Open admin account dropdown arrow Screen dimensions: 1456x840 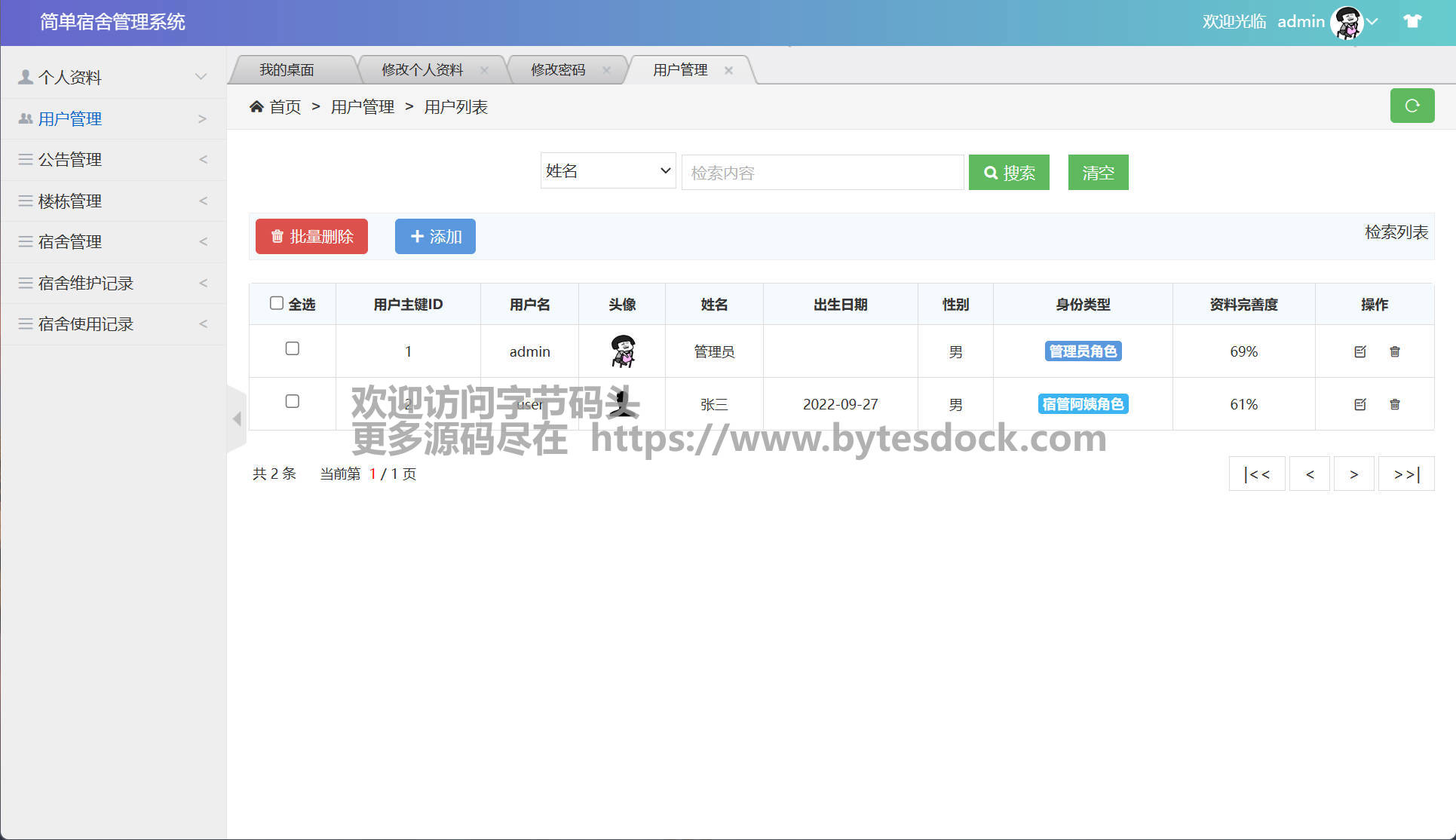pyautogui.click(x=1372, y=22)
